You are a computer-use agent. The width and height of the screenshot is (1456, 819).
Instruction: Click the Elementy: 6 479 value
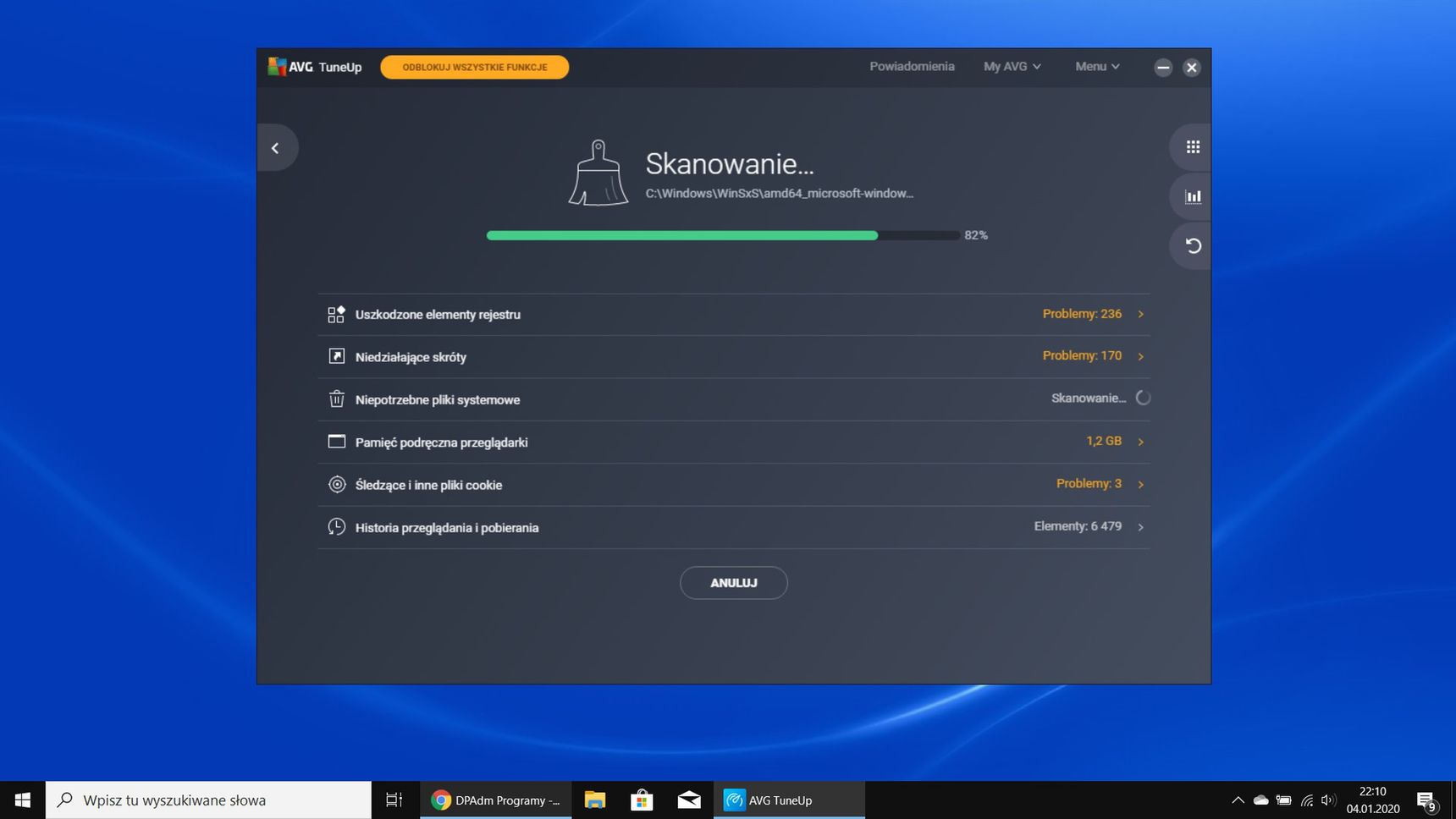pyautogui.click(x=1078, y=527)
